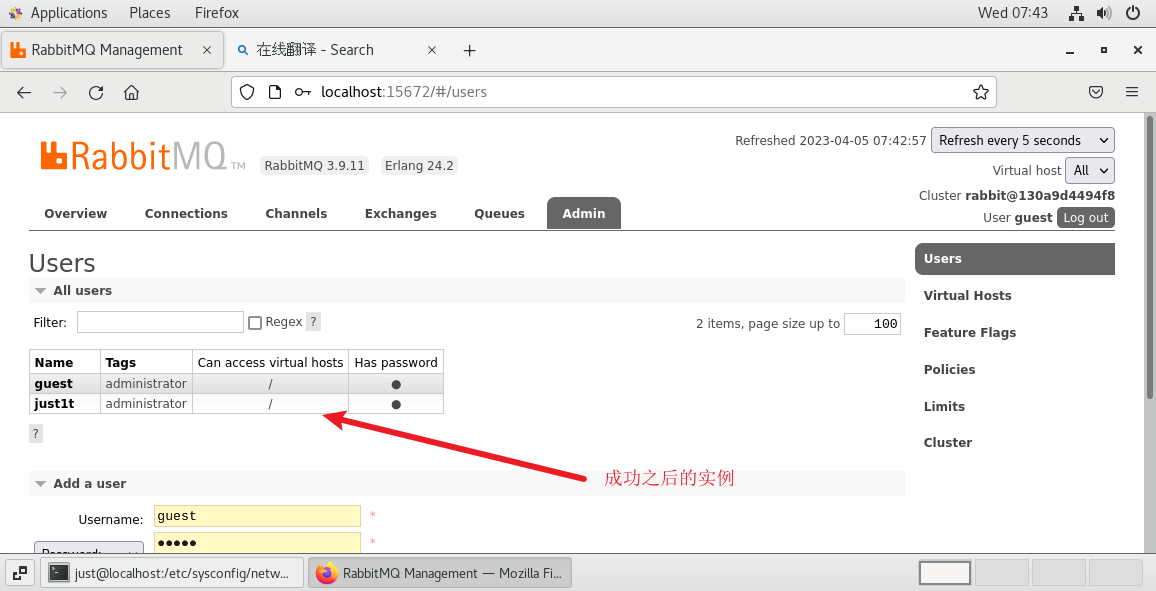Switch to the Channels tab
The image size is (1156, 591).
[296, 213]
